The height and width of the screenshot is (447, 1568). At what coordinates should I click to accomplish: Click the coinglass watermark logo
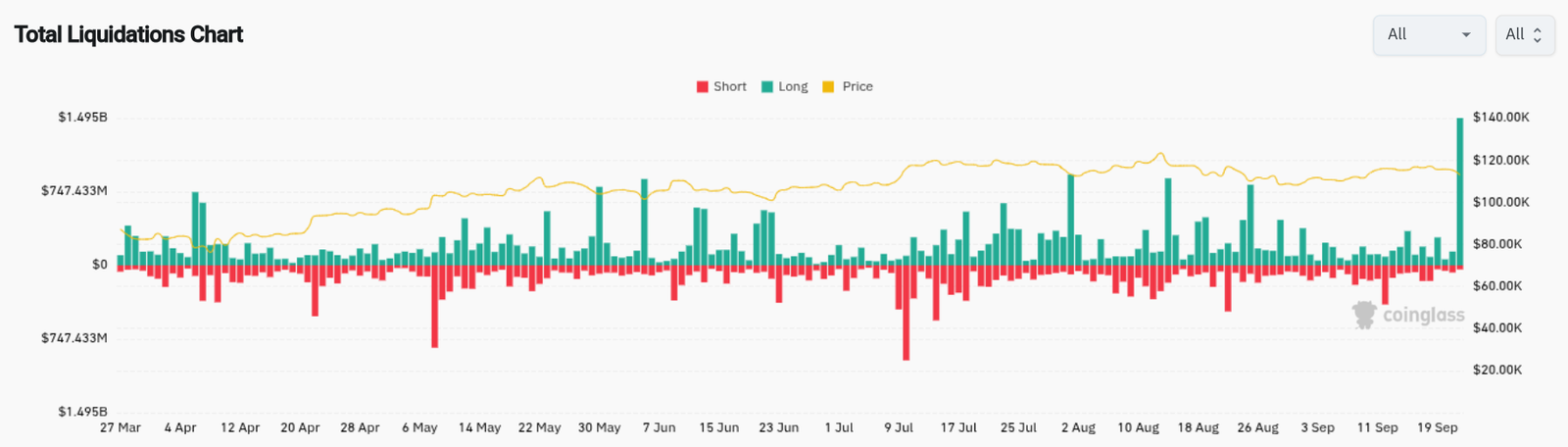point(1408,315)
